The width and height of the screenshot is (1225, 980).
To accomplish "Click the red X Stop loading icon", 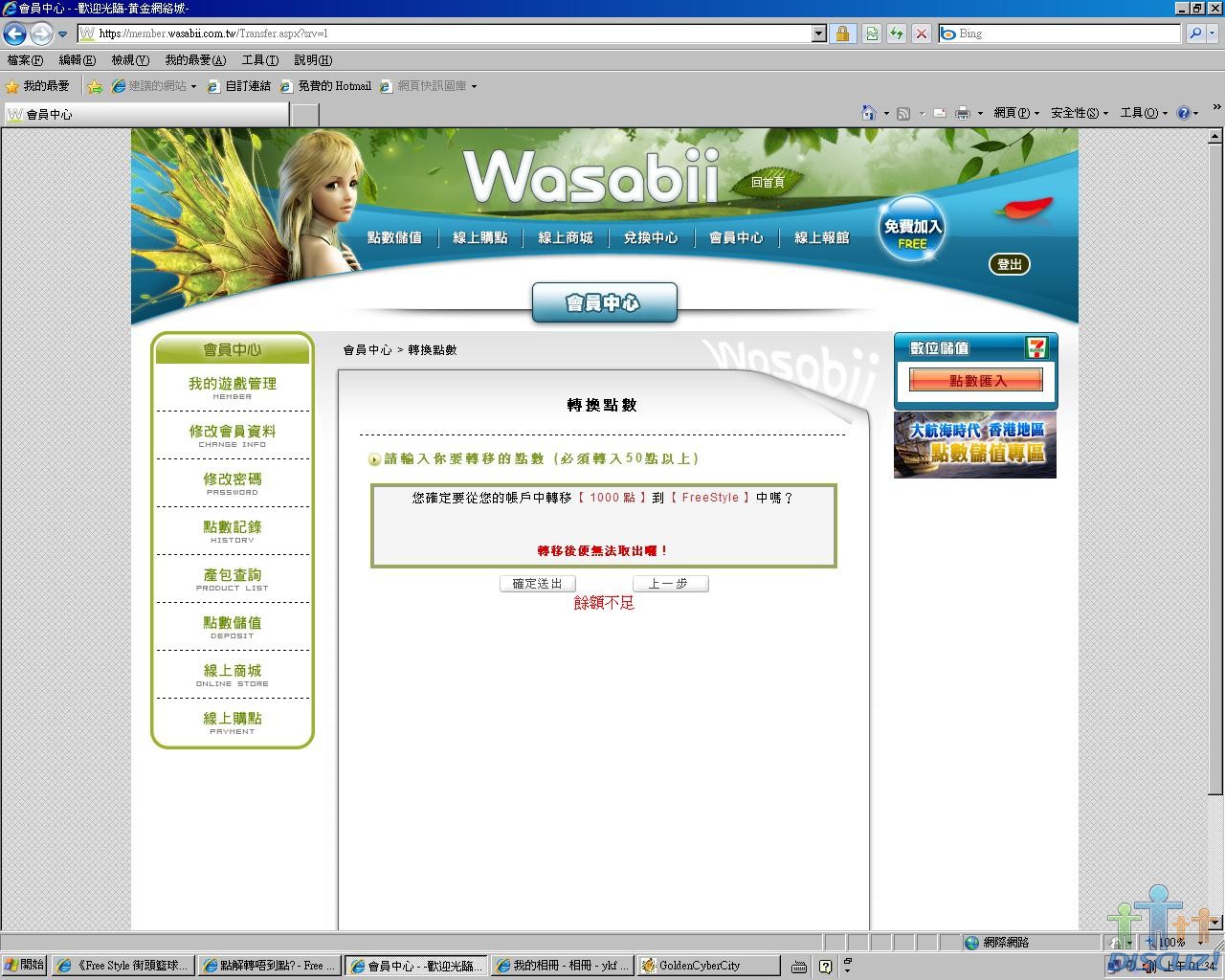I will coord(922,33).
